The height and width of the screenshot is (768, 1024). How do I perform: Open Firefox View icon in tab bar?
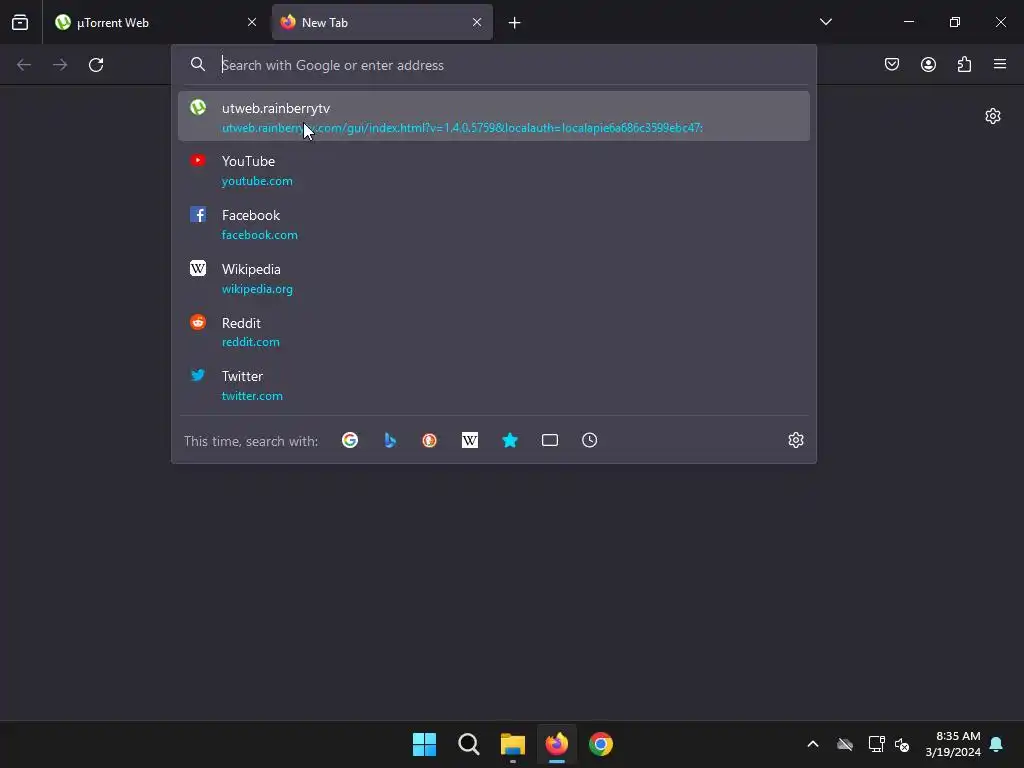[20, 22]
